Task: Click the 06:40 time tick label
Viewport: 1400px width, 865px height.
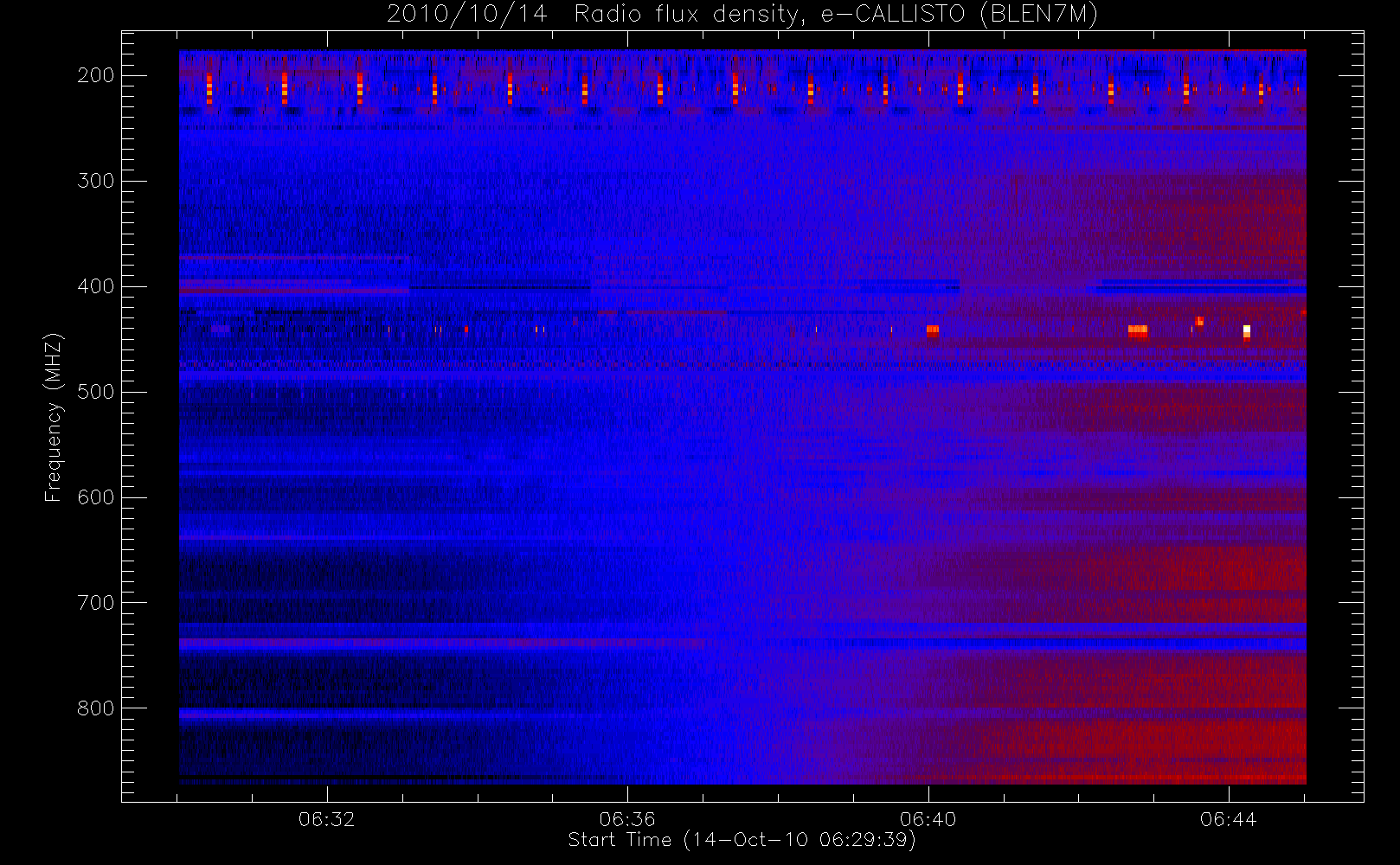Action: (928, 818)
